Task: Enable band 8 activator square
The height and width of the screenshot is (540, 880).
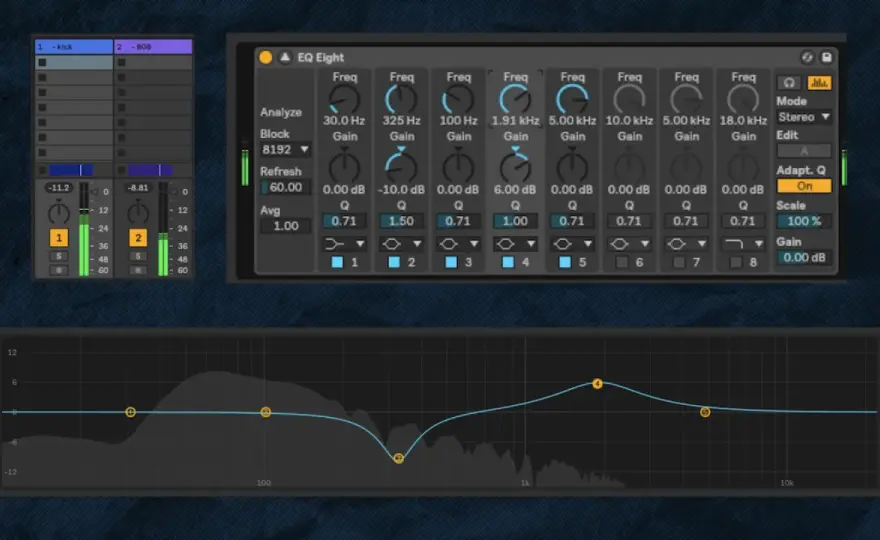Action: pos(736,262)
